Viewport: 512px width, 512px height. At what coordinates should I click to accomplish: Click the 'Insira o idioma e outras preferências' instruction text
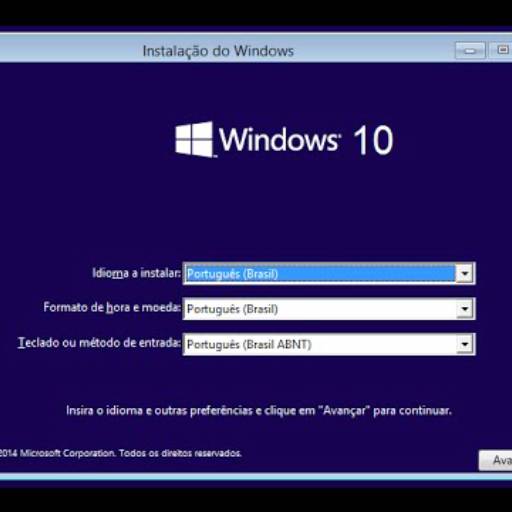pos(259,410)
